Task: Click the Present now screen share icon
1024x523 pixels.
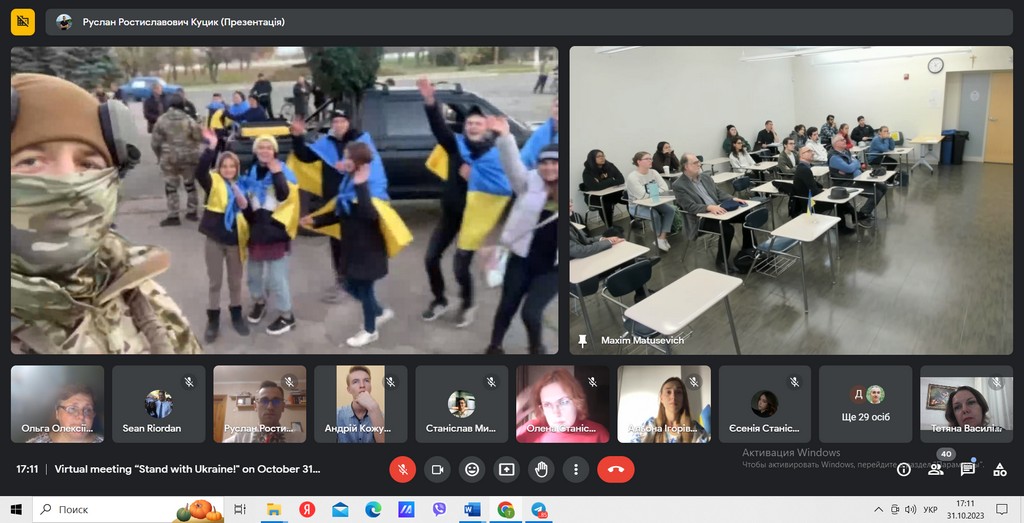Action: tap(507, 469)
